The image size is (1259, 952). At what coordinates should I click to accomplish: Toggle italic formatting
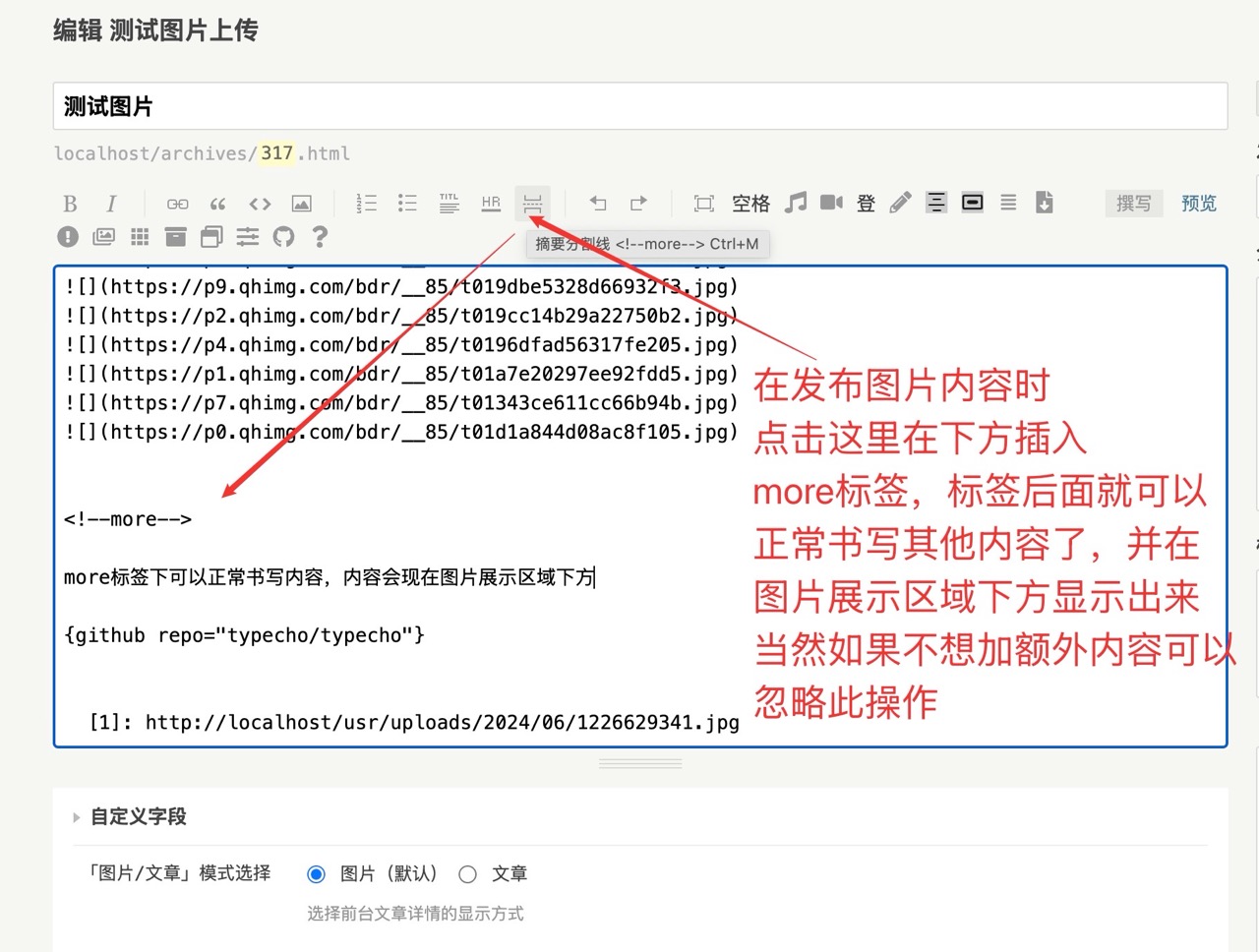point(111,203)
